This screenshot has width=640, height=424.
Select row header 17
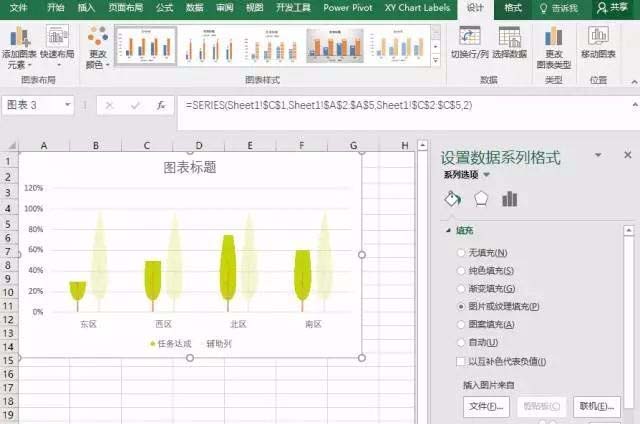coord(8,388)
